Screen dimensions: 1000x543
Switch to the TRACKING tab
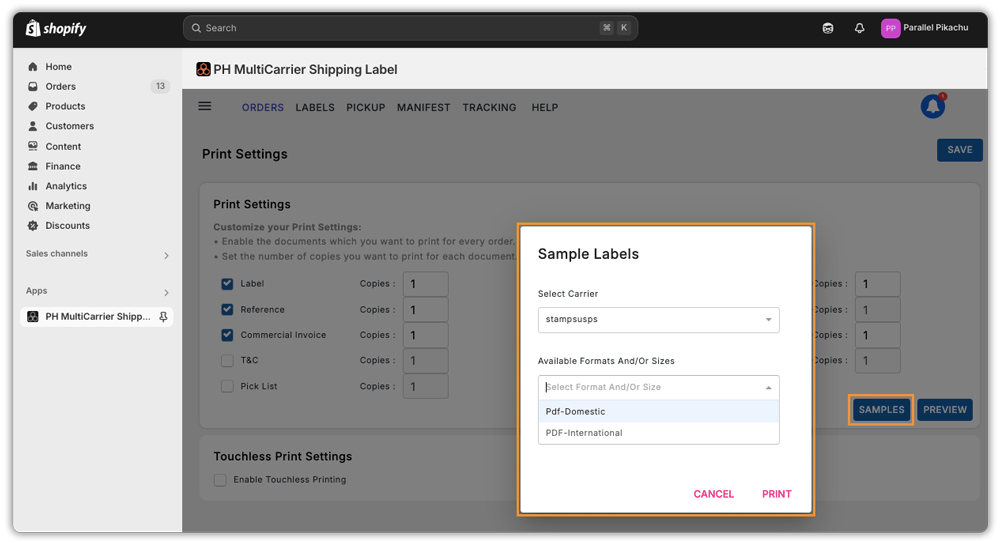tap(489, 108)
